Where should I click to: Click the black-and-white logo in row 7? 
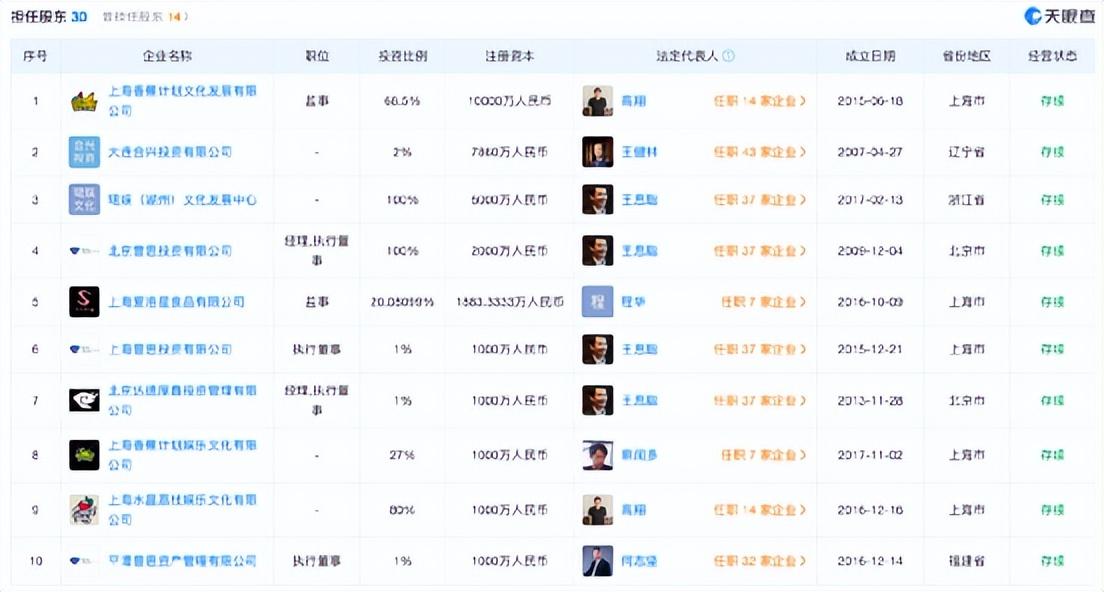84,400
